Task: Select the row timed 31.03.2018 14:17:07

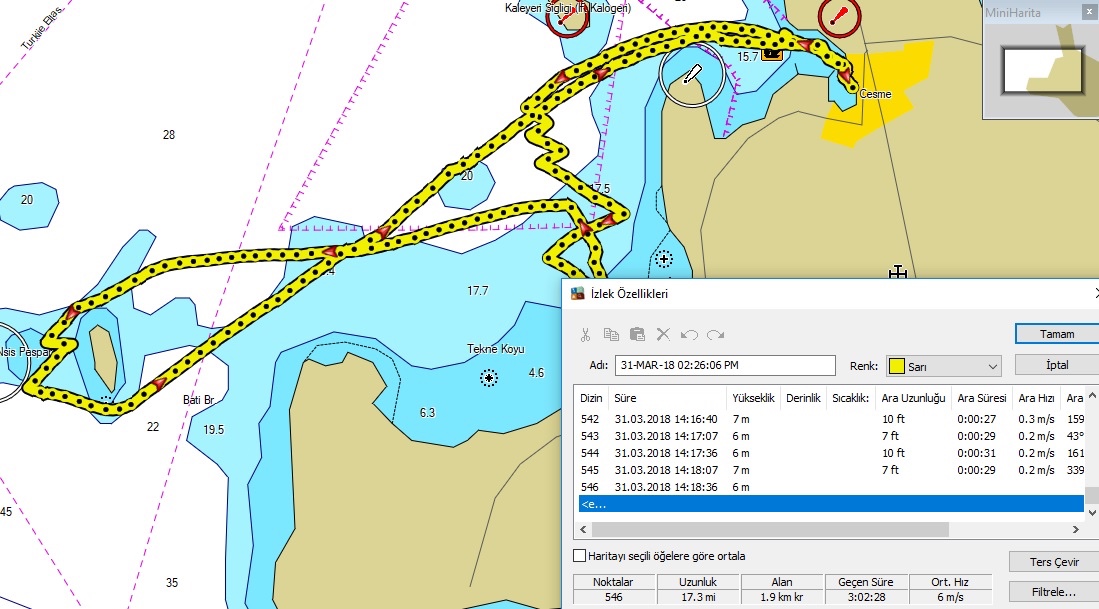Action: pyautogui.click(x=831, y=436)
